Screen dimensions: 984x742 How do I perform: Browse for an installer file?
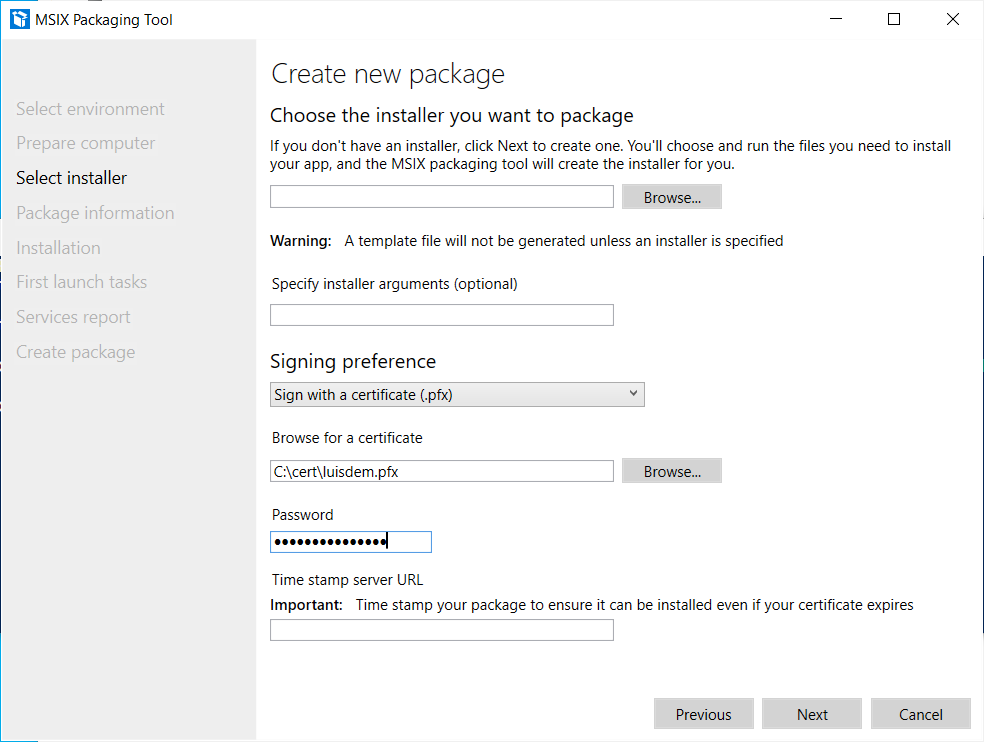point(672,197)
